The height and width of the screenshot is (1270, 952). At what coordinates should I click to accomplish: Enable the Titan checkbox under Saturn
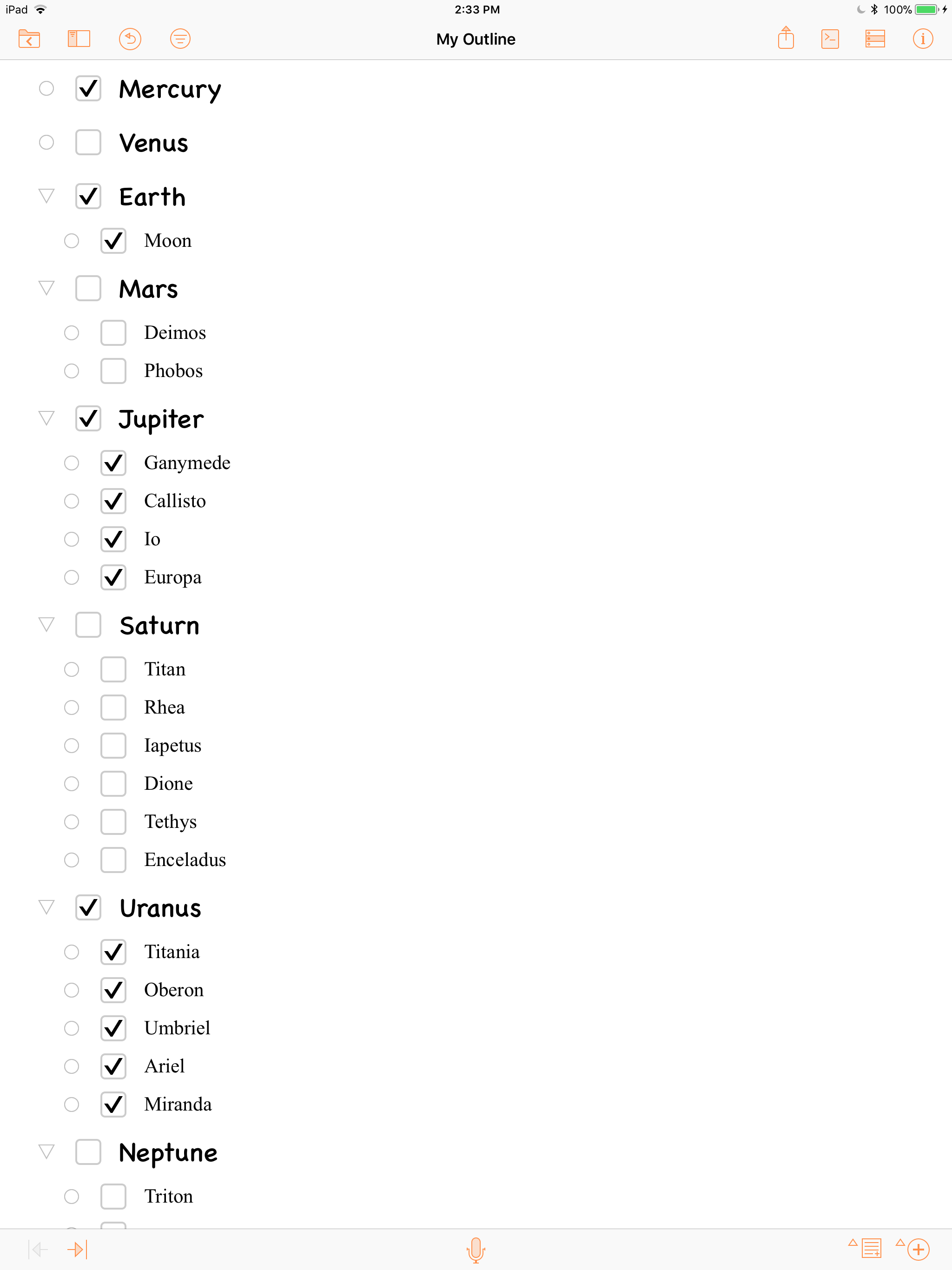pos(113,669)
